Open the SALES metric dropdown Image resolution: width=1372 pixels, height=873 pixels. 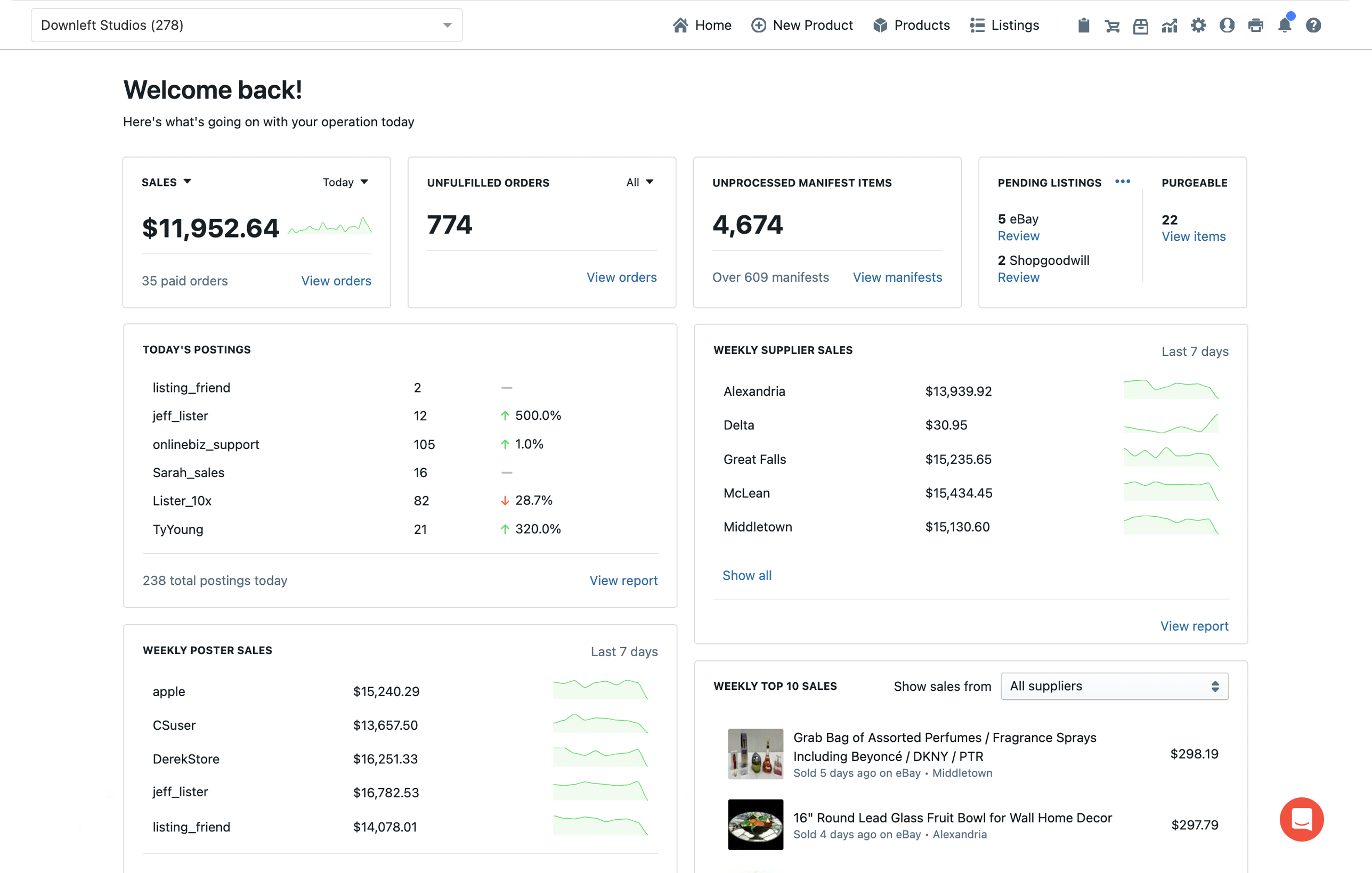[x=166, y=182]
